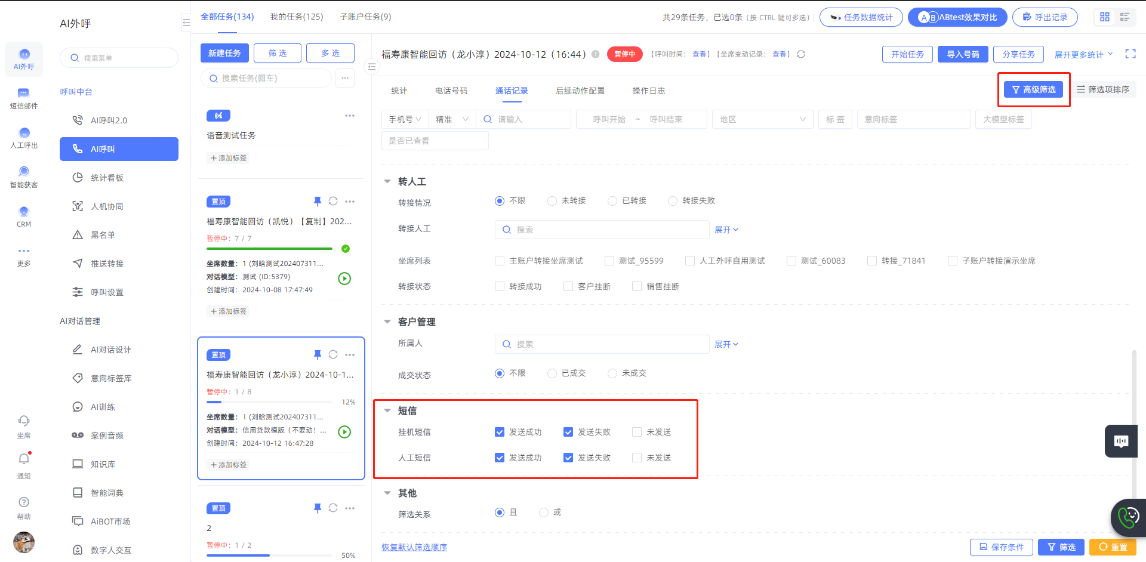Collapse the 短信 section
The height and width of the screenshot is (562, 1146).
coord(388,411)
